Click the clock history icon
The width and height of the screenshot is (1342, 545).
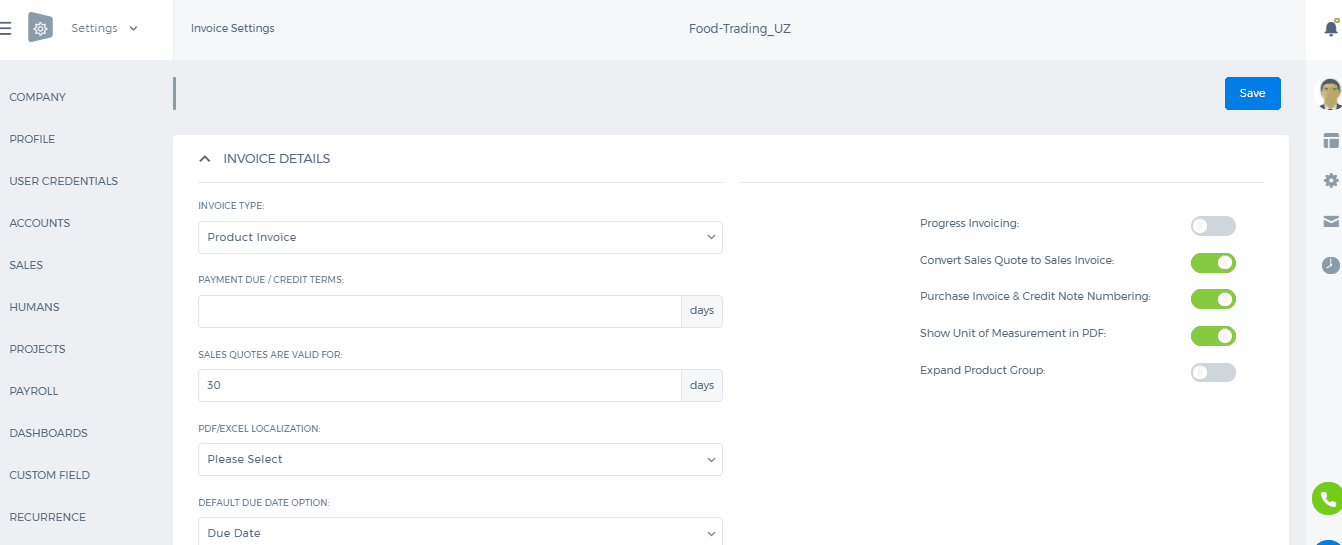(1330, 265)
